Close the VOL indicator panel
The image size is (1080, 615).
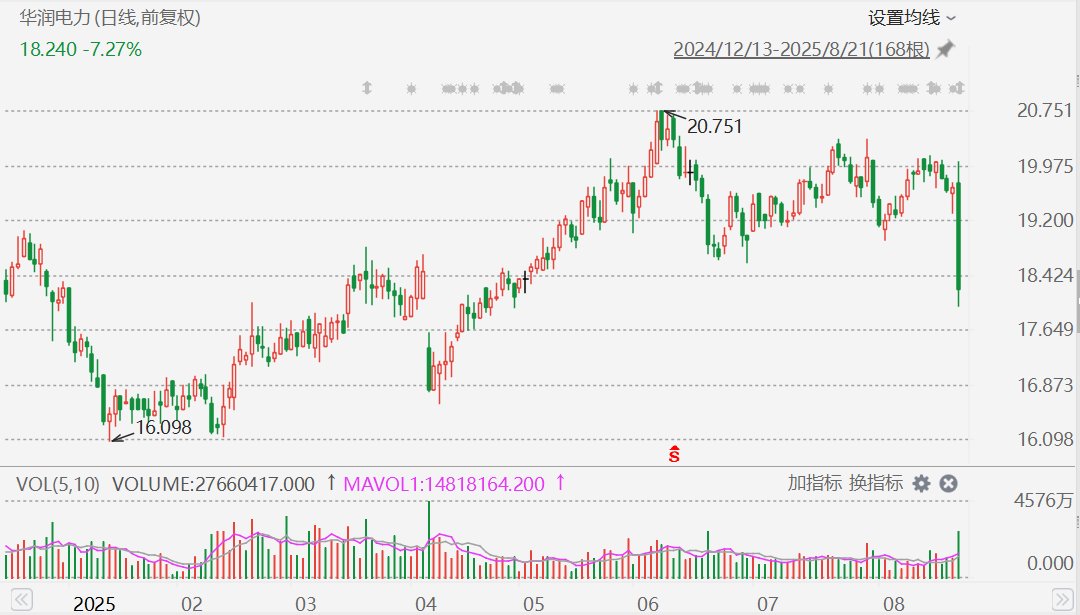pyautogui.click(x=948, y=484)
